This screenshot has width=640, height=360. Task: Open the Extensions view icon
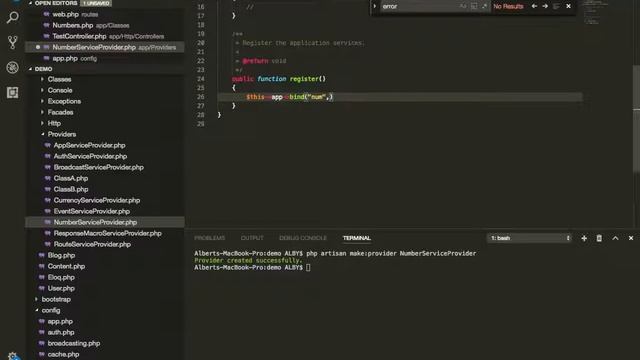click(x=13, y=93)
